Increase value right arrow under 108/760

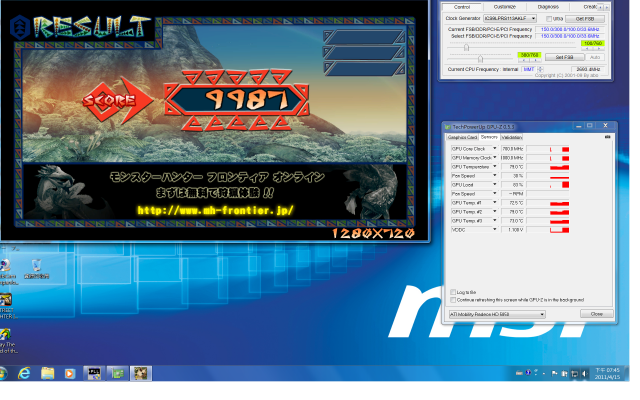tap(598, 49)
